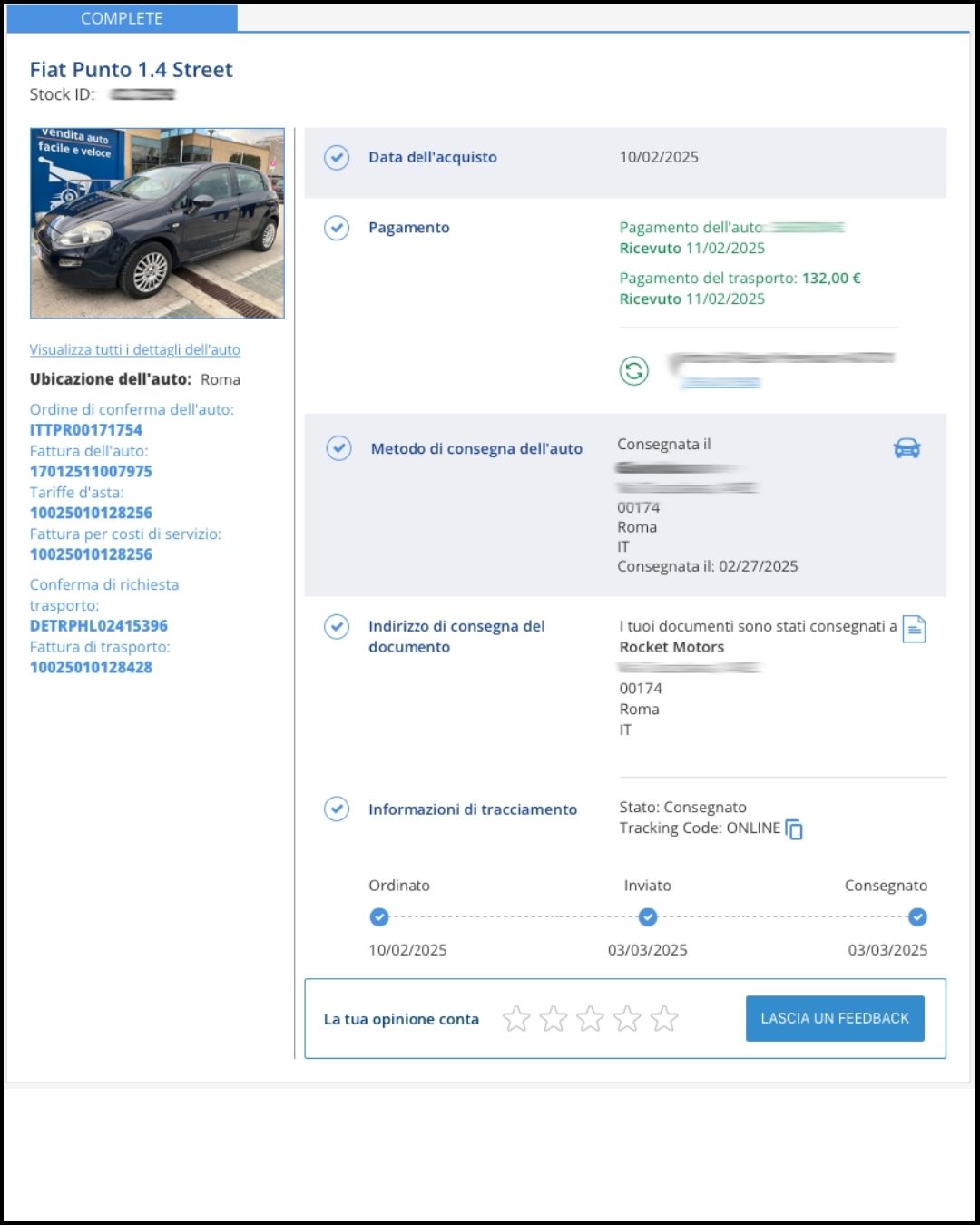Open the Fiat Punto photo thumbnail
980x1225 pixels.
tap(157, 223)
